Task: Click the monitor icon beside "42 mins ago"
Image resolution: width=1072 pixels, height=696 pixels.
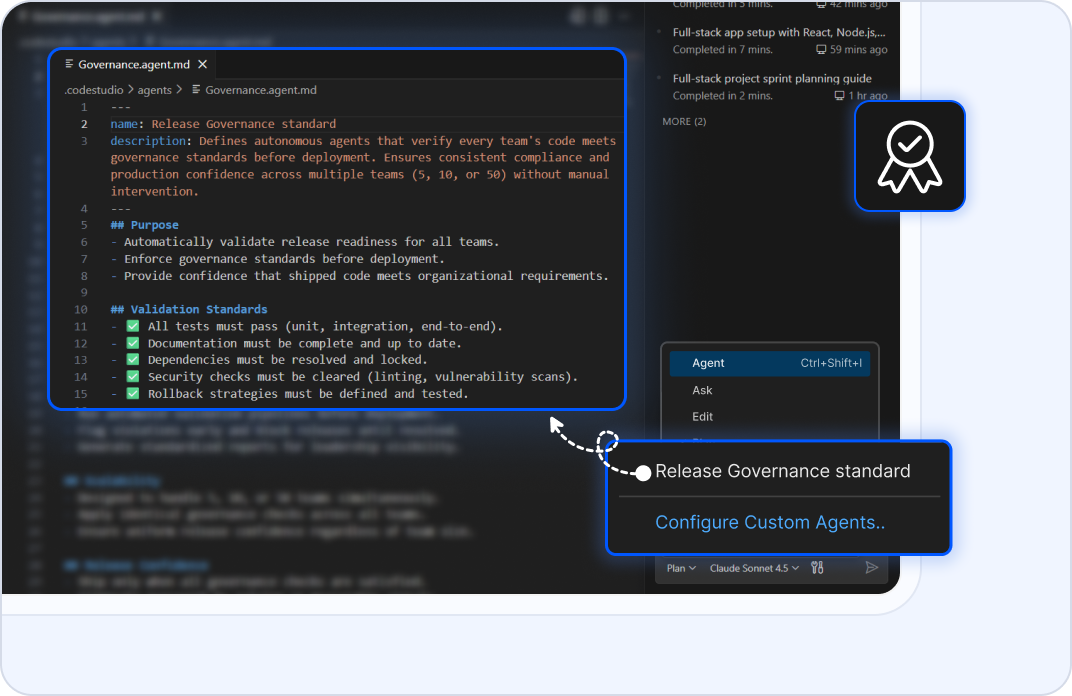Action: pyautogui.click(x=820, y=6)
